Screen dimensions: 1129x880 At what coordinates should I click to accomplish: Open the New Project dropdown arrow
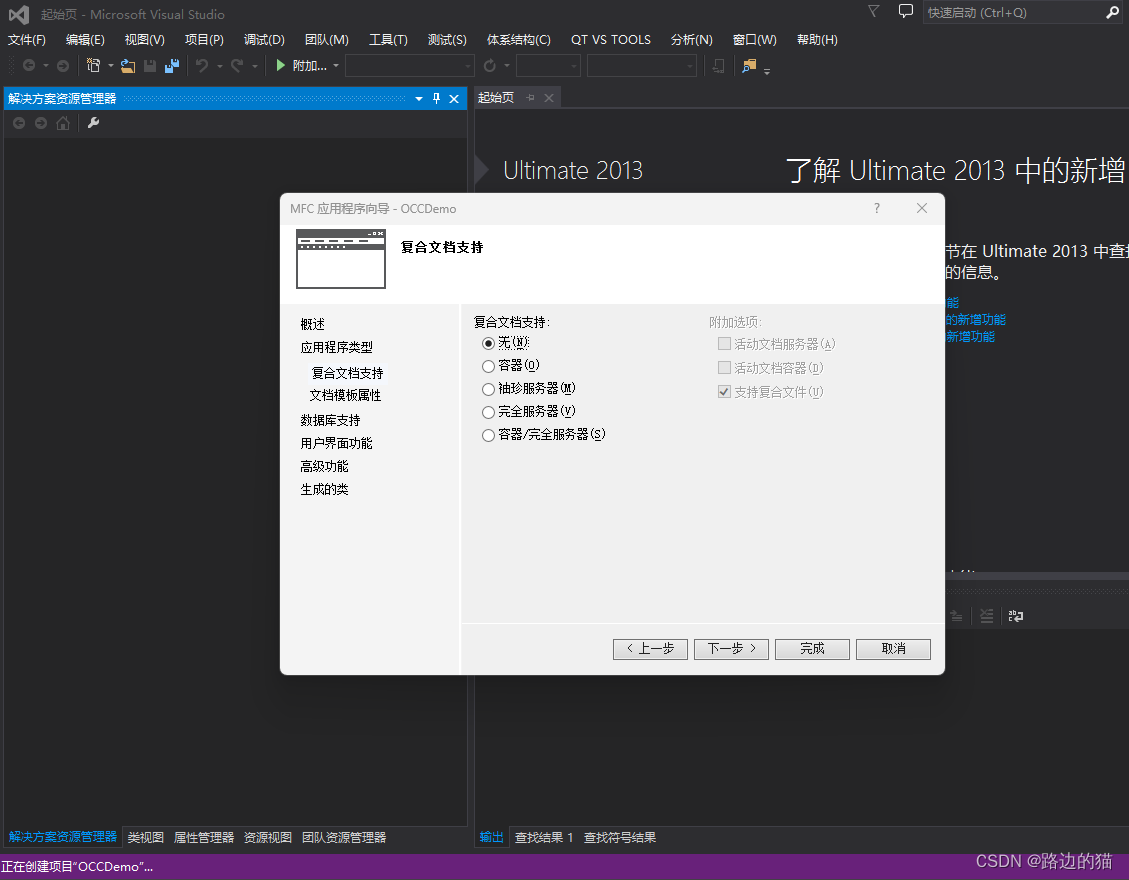click(x=111, y=66)
